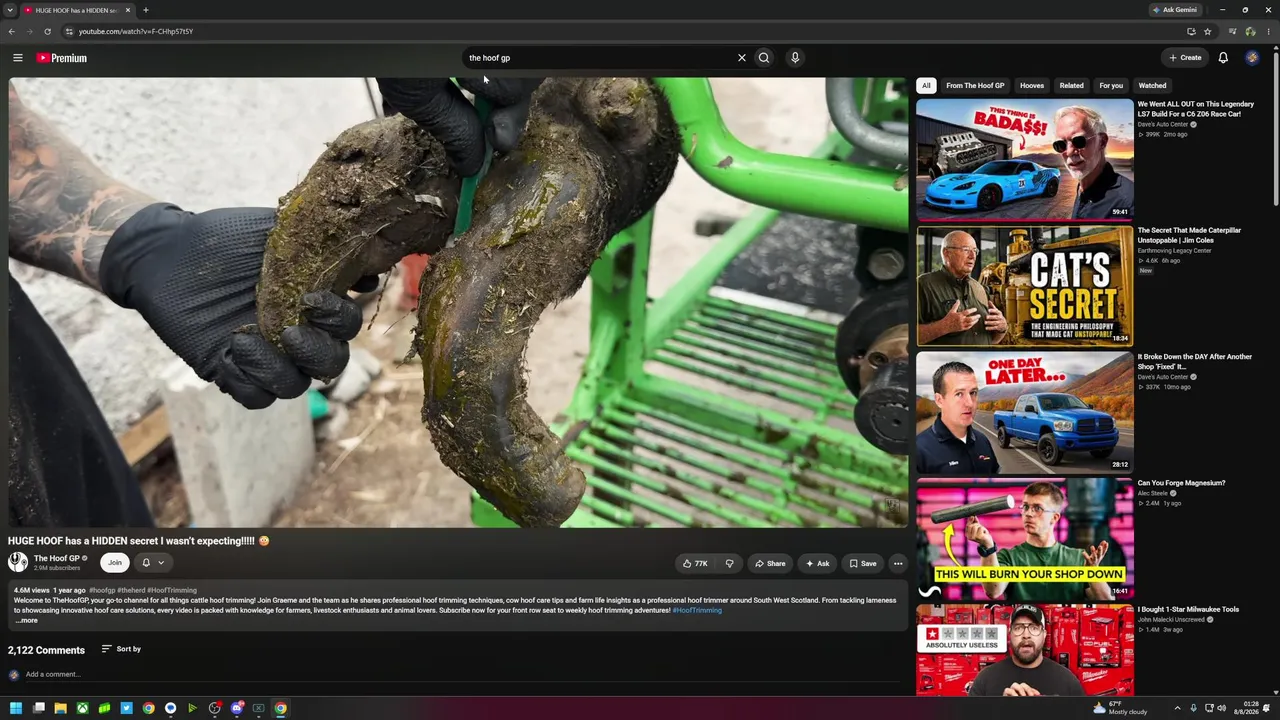Click the browser address bar URL

[136, 31]
